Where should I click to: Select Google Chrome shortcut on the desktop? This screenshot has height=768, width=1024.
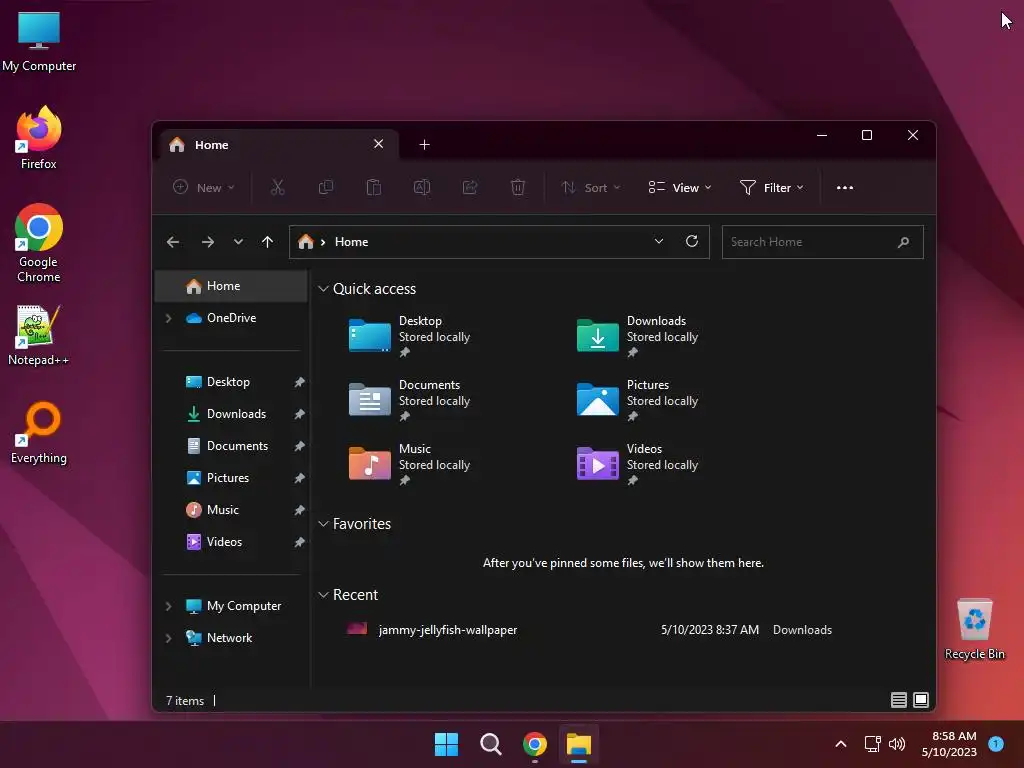[39, 243]
